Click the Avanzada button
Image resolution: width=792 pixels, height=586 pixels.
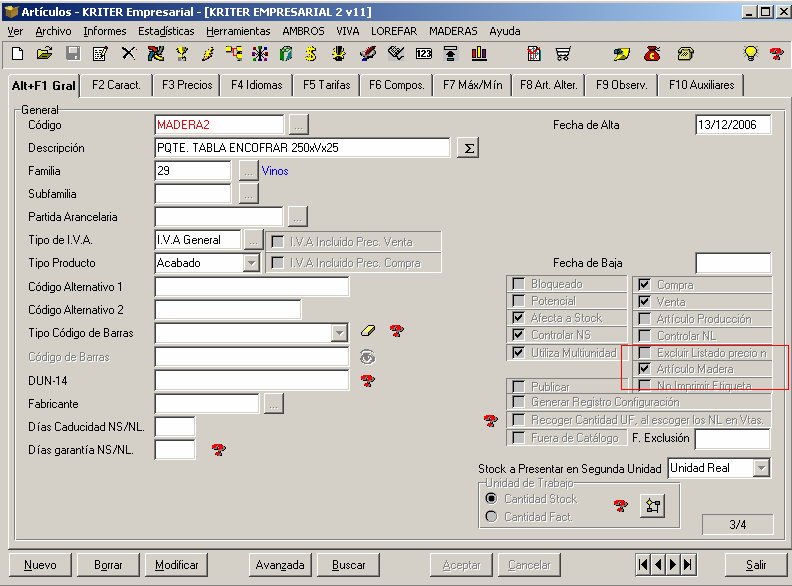(x=280, y=565)
